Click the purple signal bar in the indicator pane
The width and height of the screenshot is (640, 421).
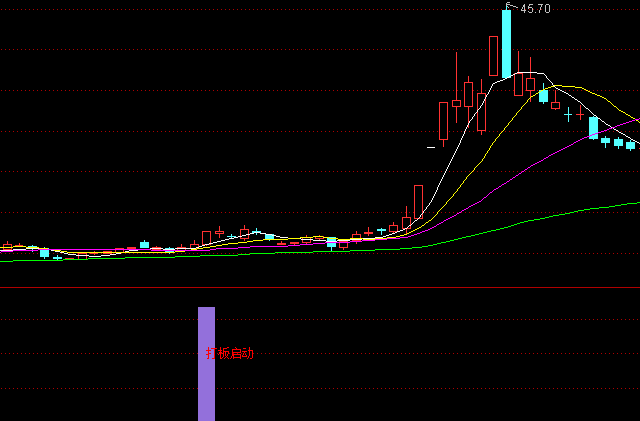pos(207,364)
